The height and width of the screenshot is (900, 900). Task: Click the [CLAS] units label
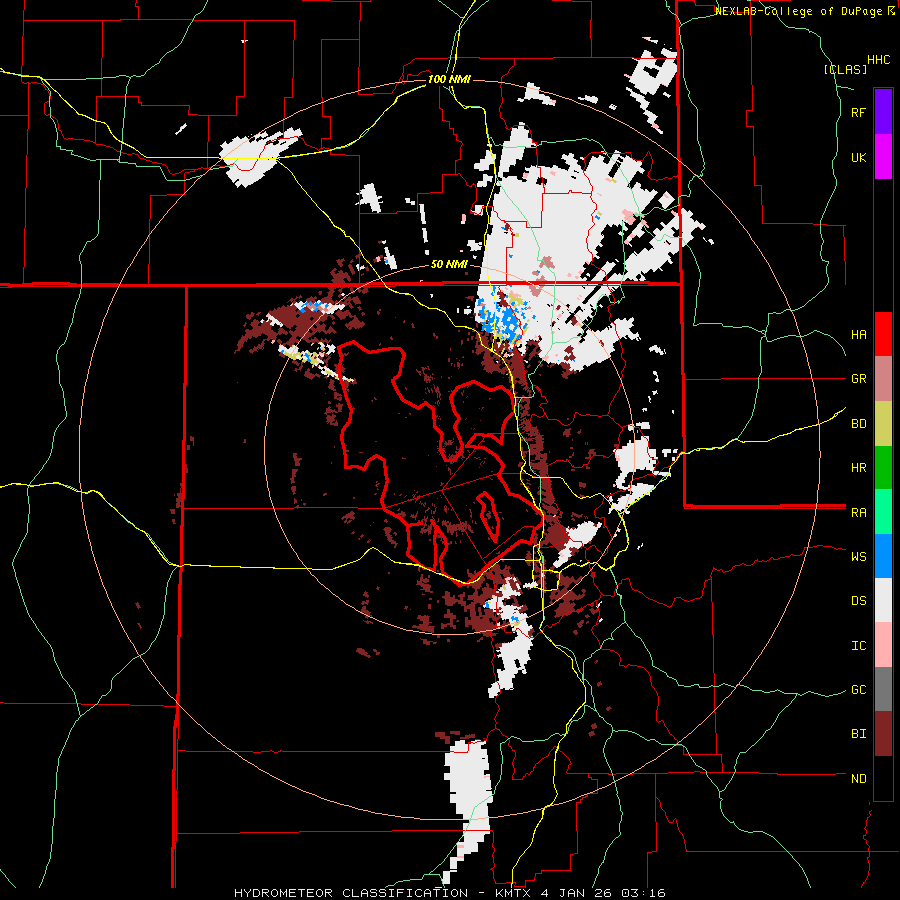point(845,69)
